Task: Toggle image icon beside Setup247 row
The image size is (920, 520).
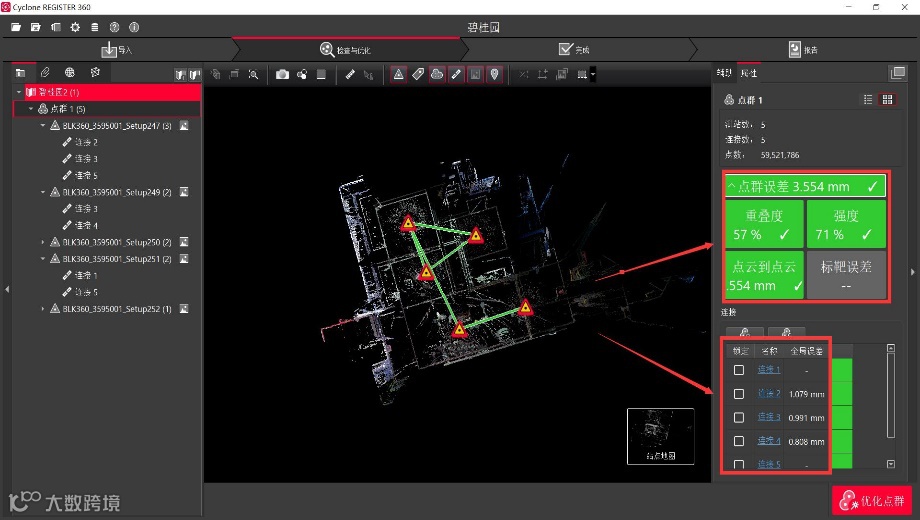Action: [x=184, y=126]
